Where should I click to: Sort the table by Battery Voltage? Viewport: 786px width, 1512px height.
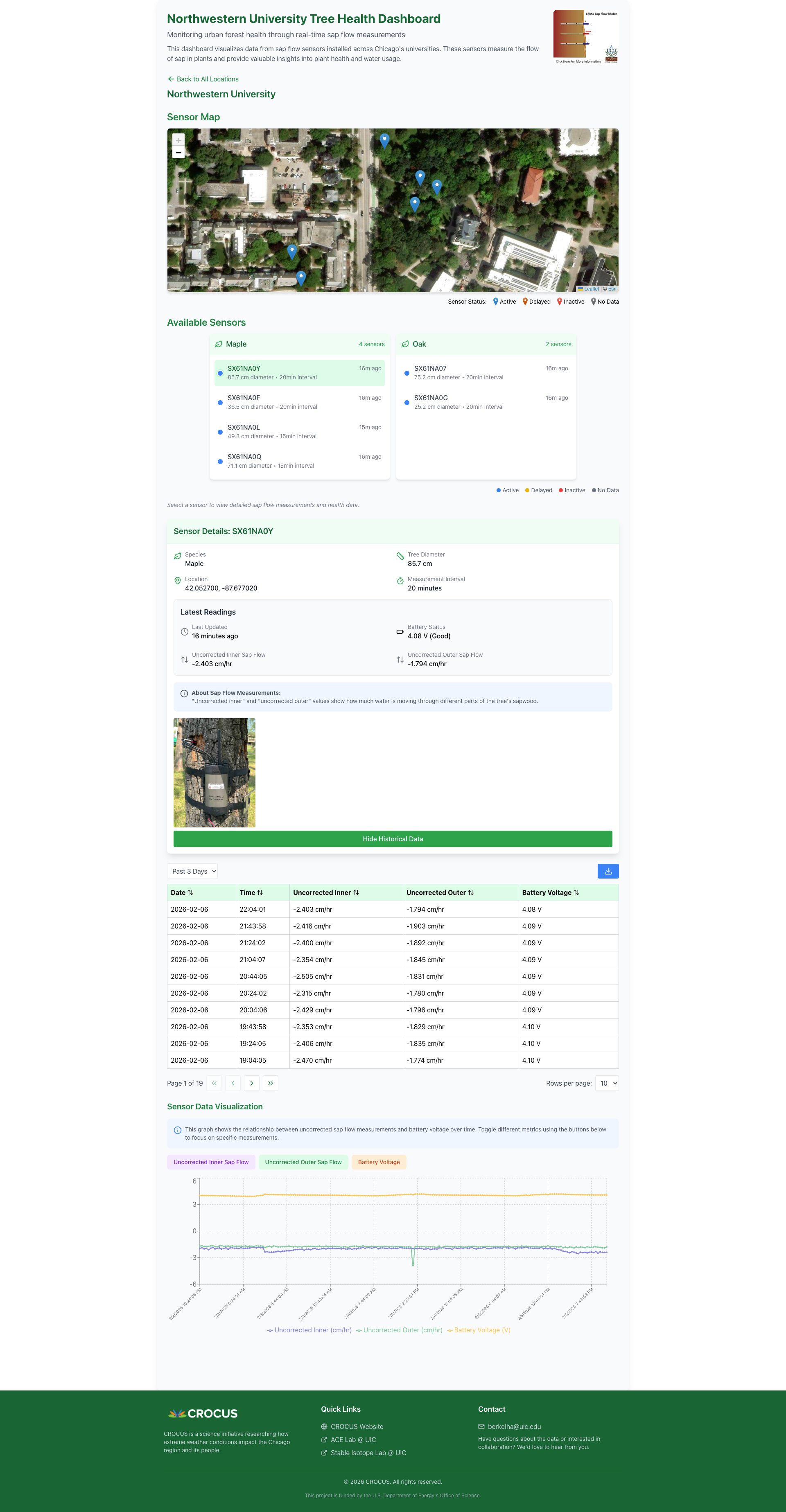tap(550, 892)
